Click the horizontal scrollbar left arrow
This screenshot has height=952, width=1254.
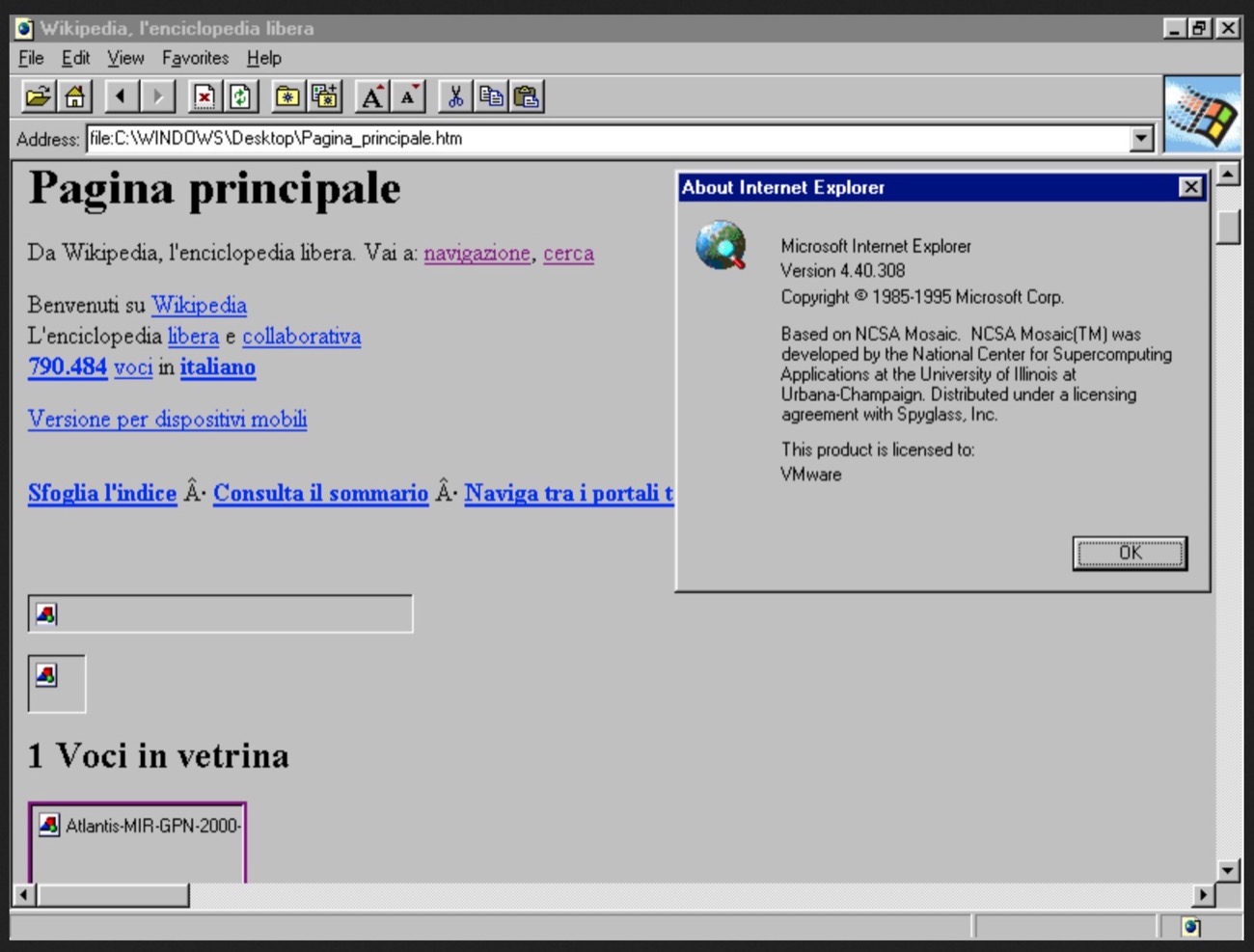(x=24, y=895)
